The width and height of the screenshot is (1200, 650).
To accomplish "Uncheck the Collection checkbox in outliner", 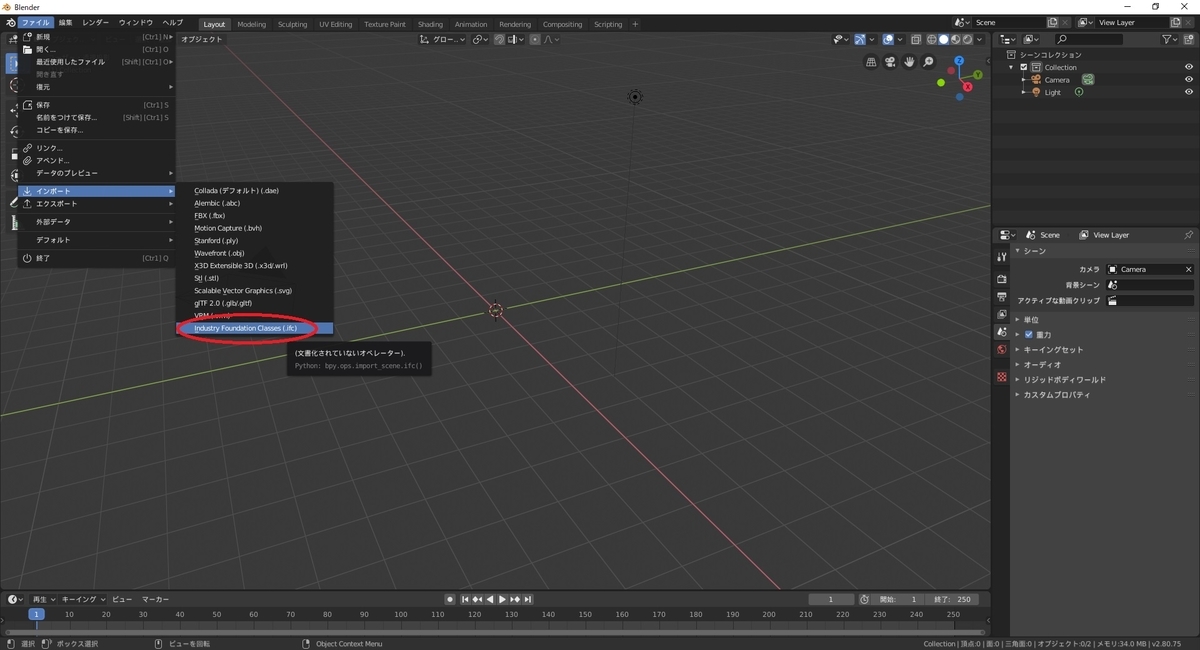I will (x=1024, y=67).
